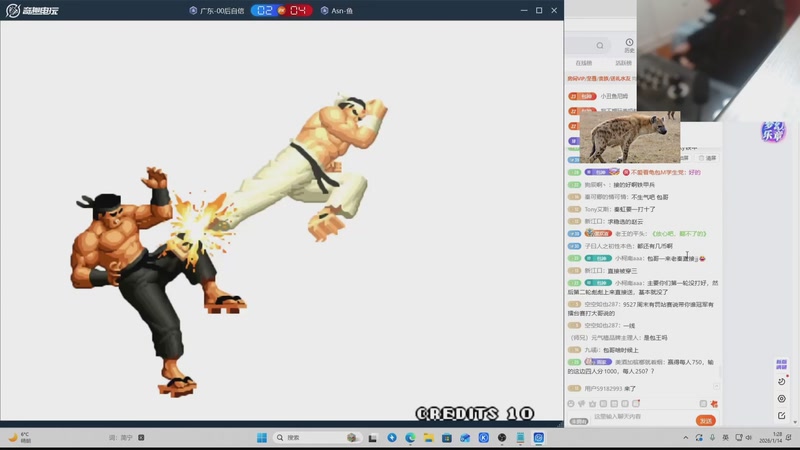Click the edit/feedback pencil icon in sidebar

(782, 416)
